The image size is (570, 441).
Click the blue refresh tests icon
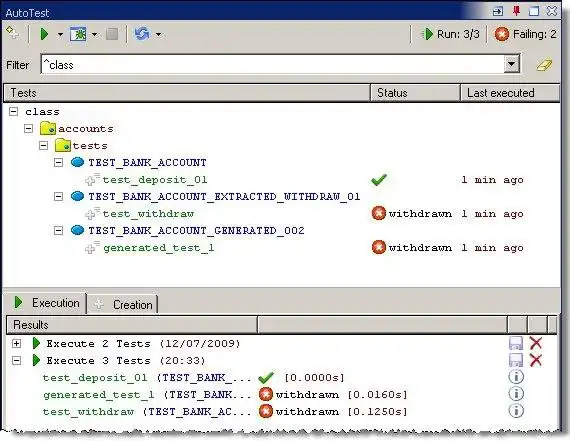click(x=142, y=34)
